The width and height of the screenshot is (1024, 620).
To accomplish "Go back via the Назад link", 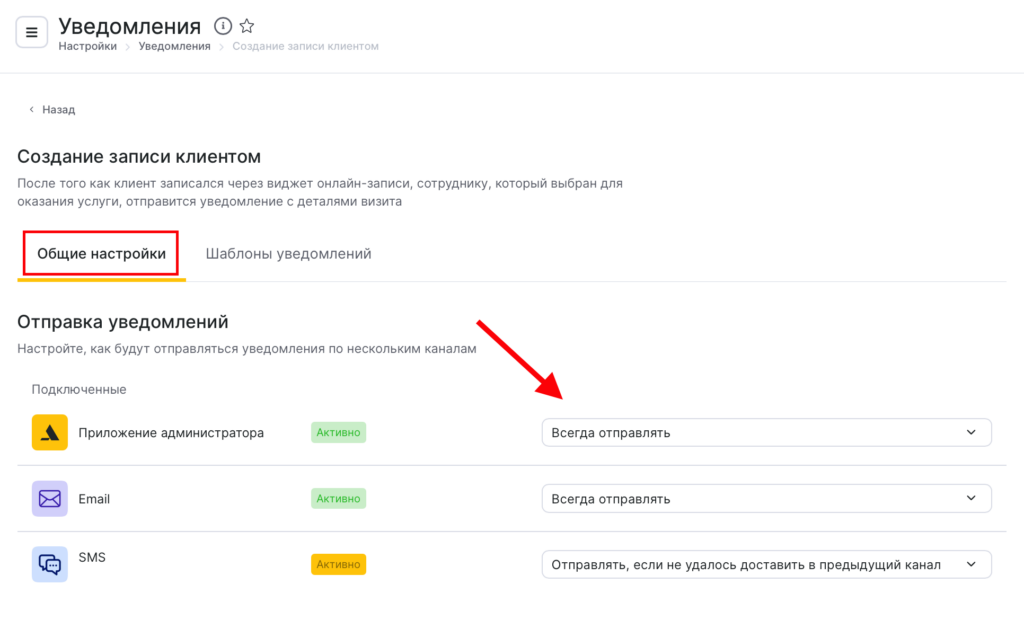I will [x=58, y=110].
